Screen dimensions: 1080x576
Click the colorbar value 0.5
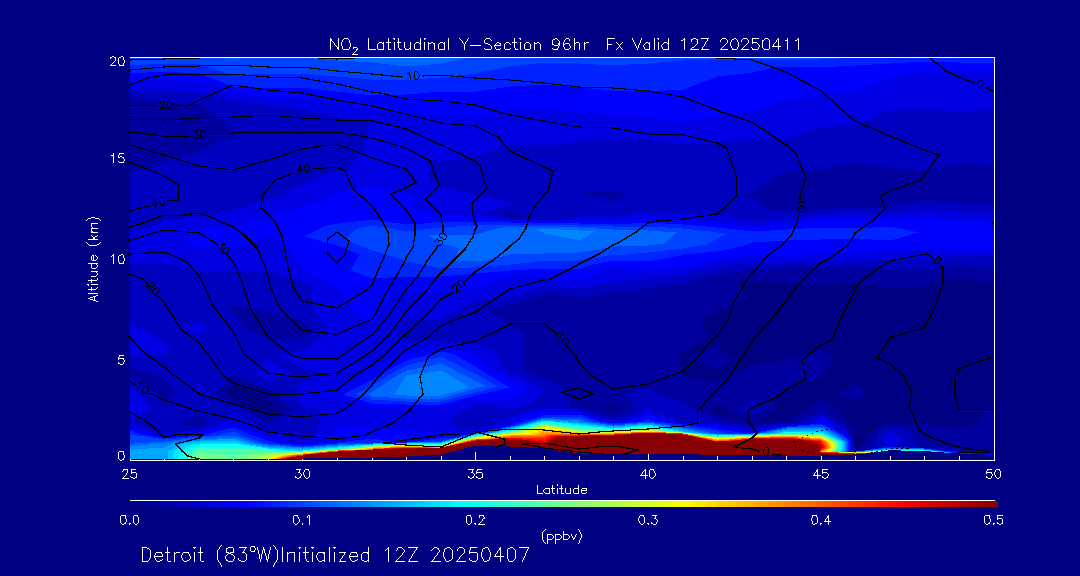(994, 521)
